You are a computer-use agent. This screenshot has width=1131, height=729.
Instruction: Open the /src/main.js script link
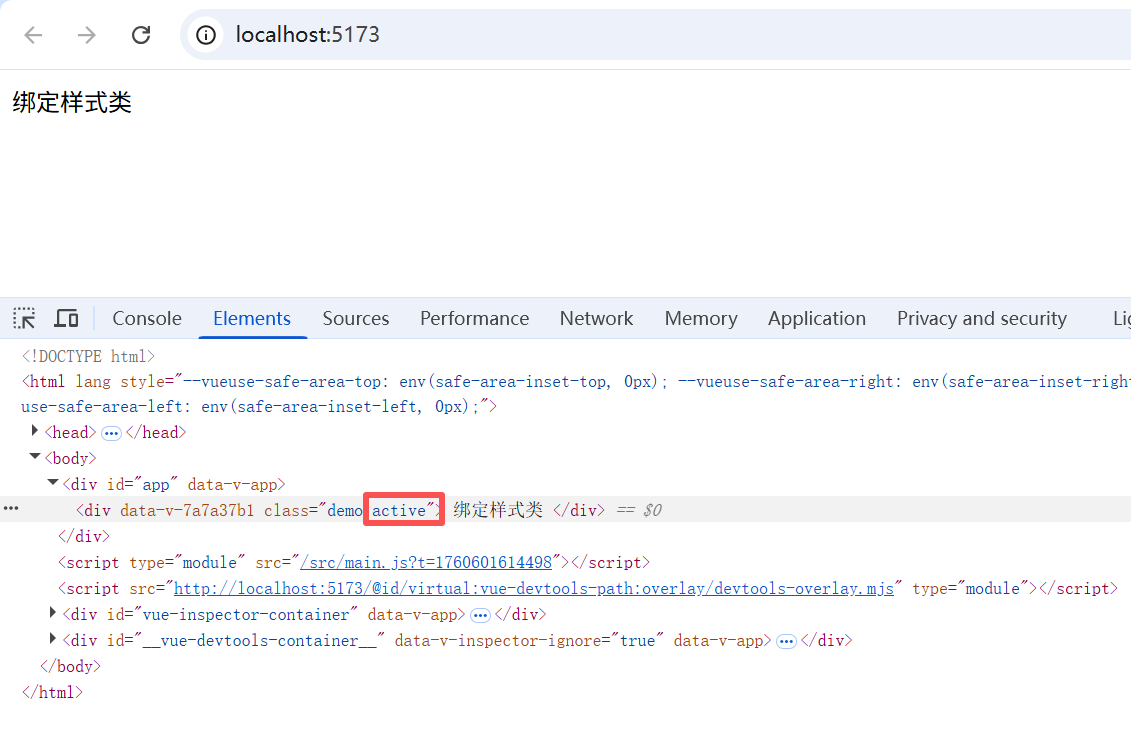click(x=426, y=562)
